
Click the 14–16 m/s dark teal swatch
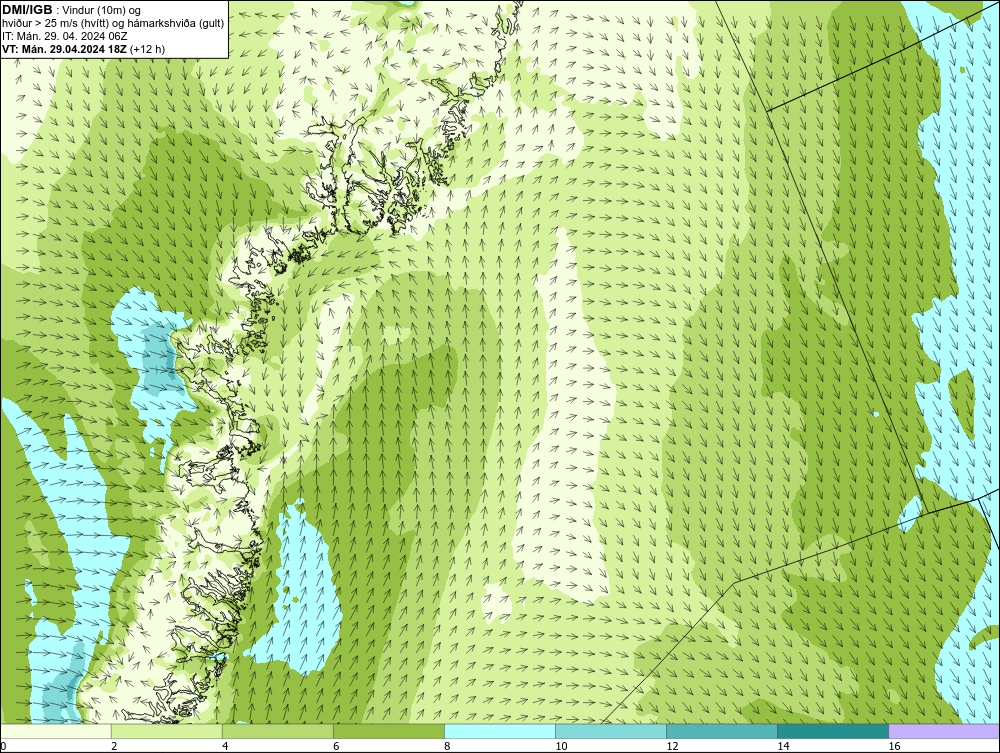[832, 731]
